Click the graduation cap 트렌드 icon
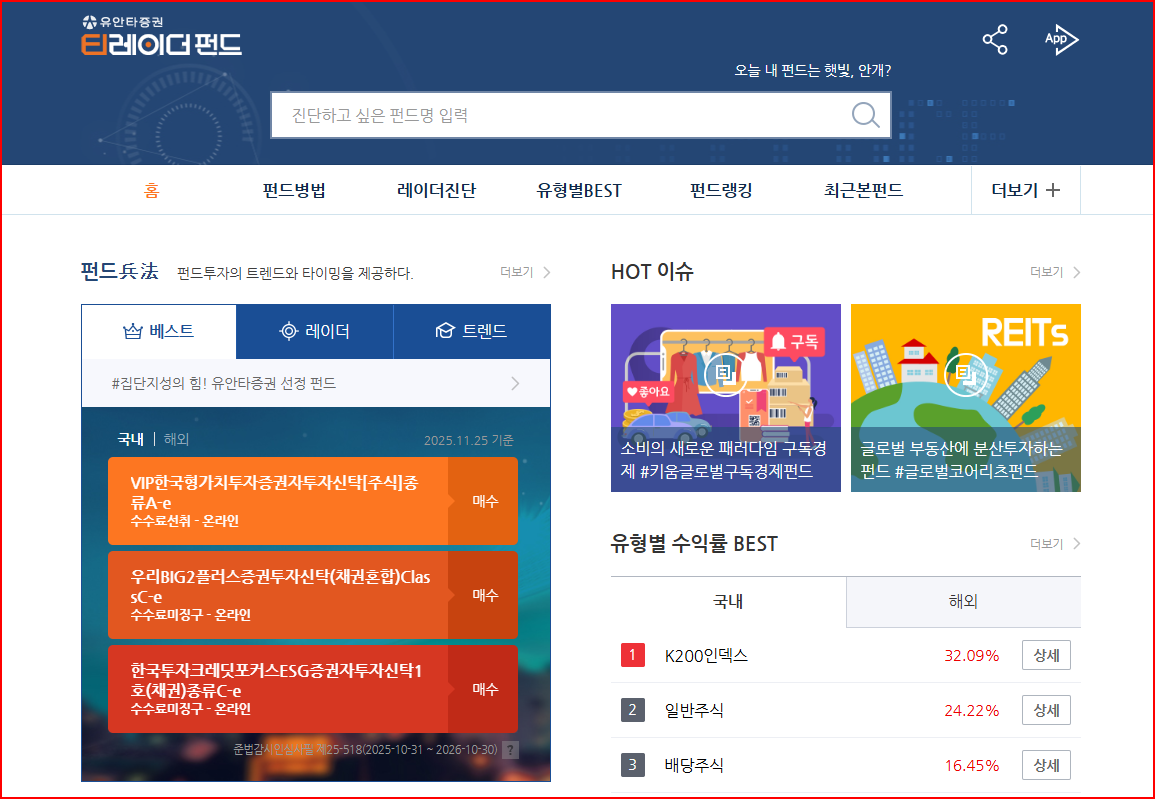 (x=445, y=331)
